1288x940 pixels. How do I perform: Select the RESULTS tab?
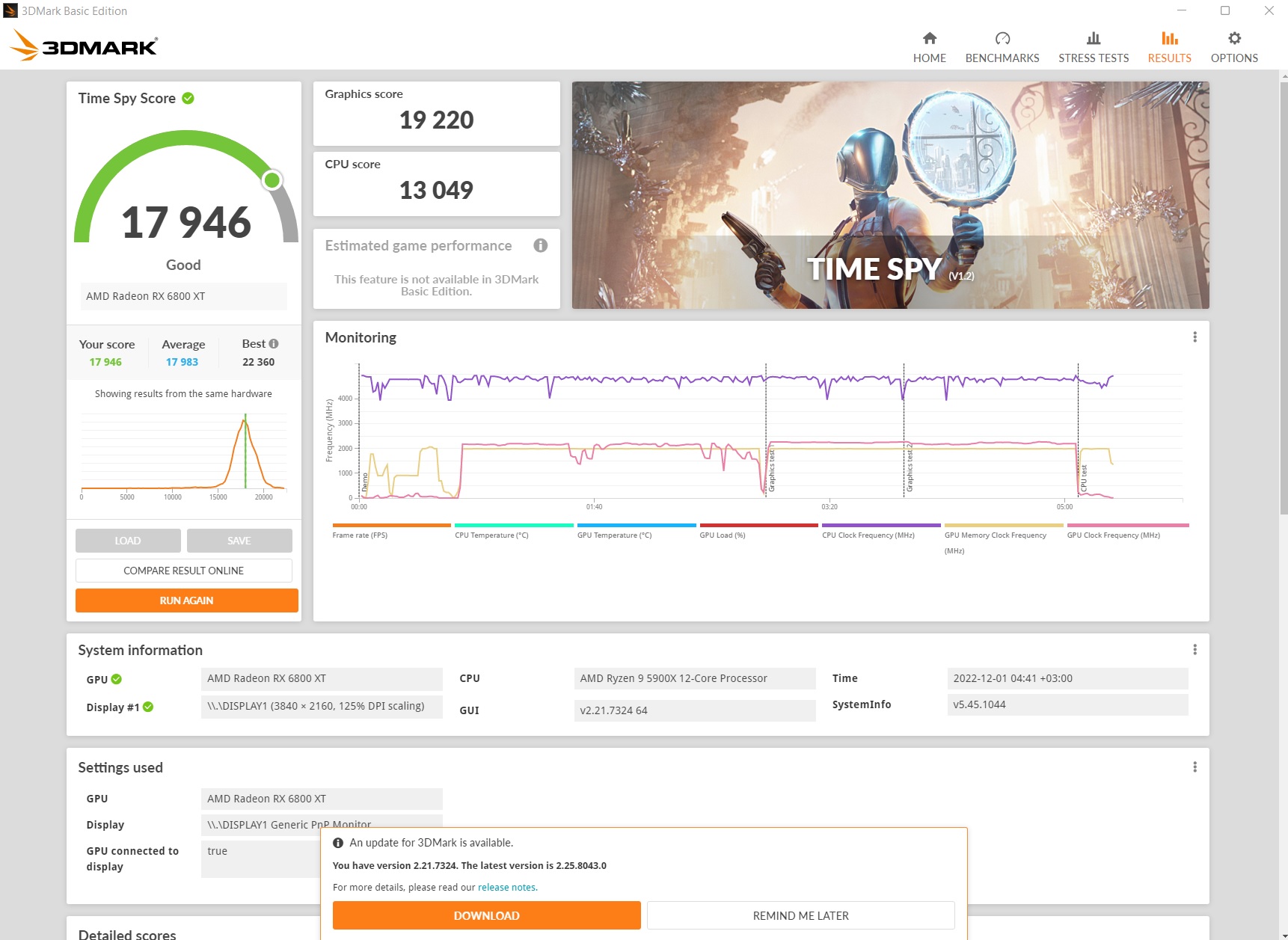1170,48
